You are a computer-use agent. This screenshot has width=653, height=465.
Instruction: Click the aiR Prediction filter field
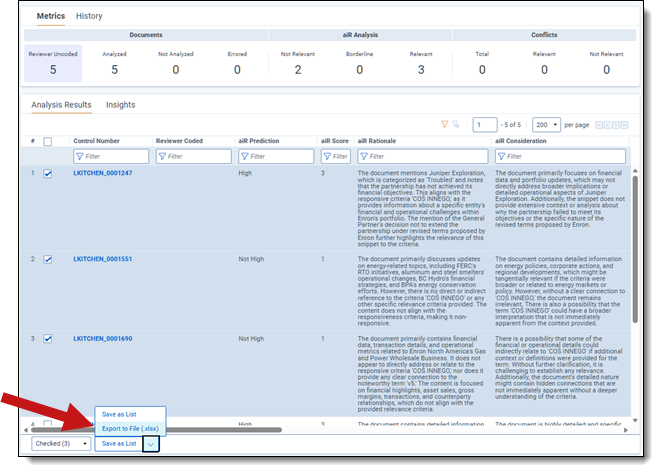click(x=276, y=157)
